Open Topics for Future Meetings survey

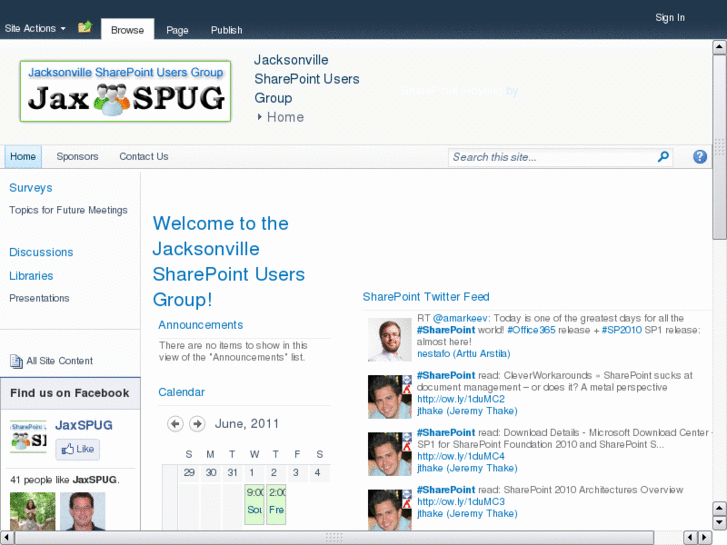[x=68, y=210]
